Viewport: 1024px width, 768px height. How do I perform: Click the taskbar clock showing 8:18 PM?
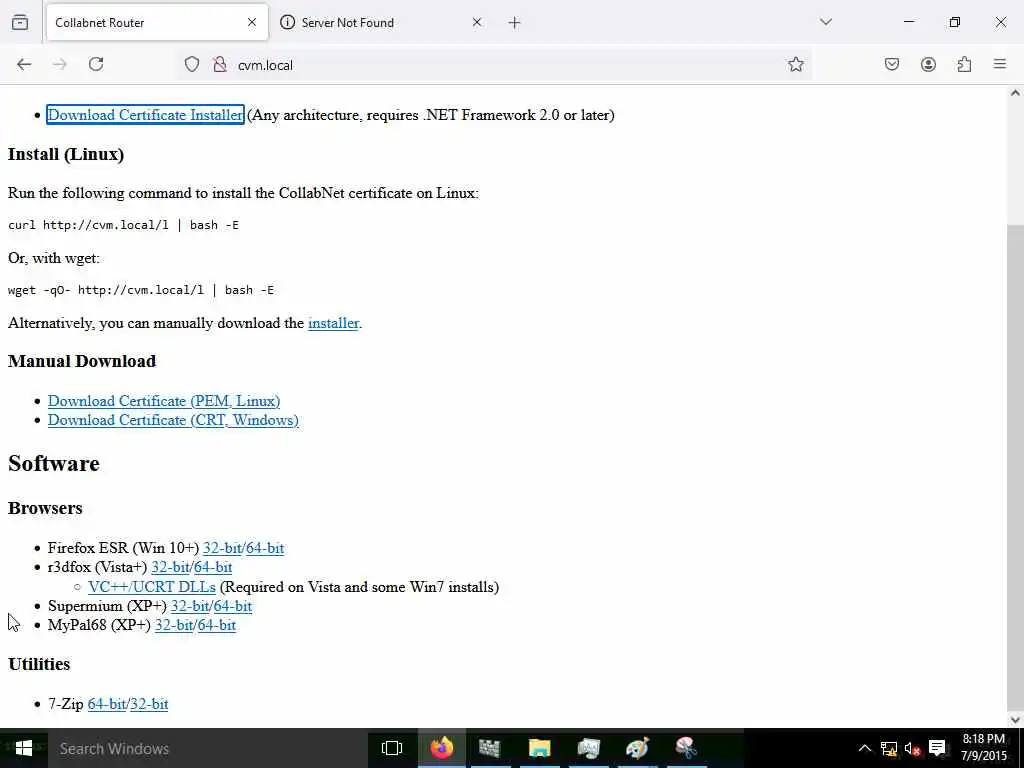click(984, 748)
